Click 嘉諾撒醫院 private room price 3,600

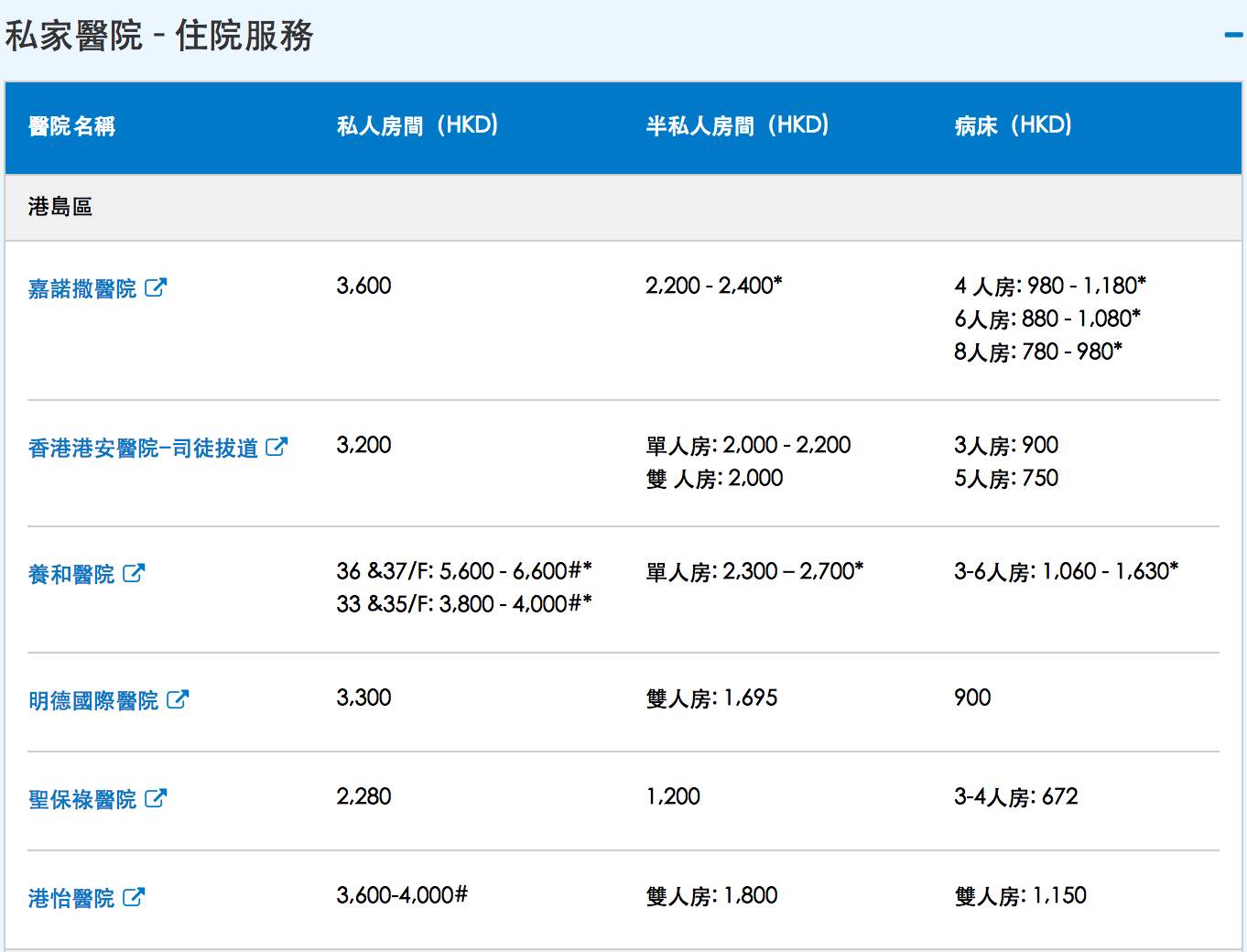click(363, 286)
